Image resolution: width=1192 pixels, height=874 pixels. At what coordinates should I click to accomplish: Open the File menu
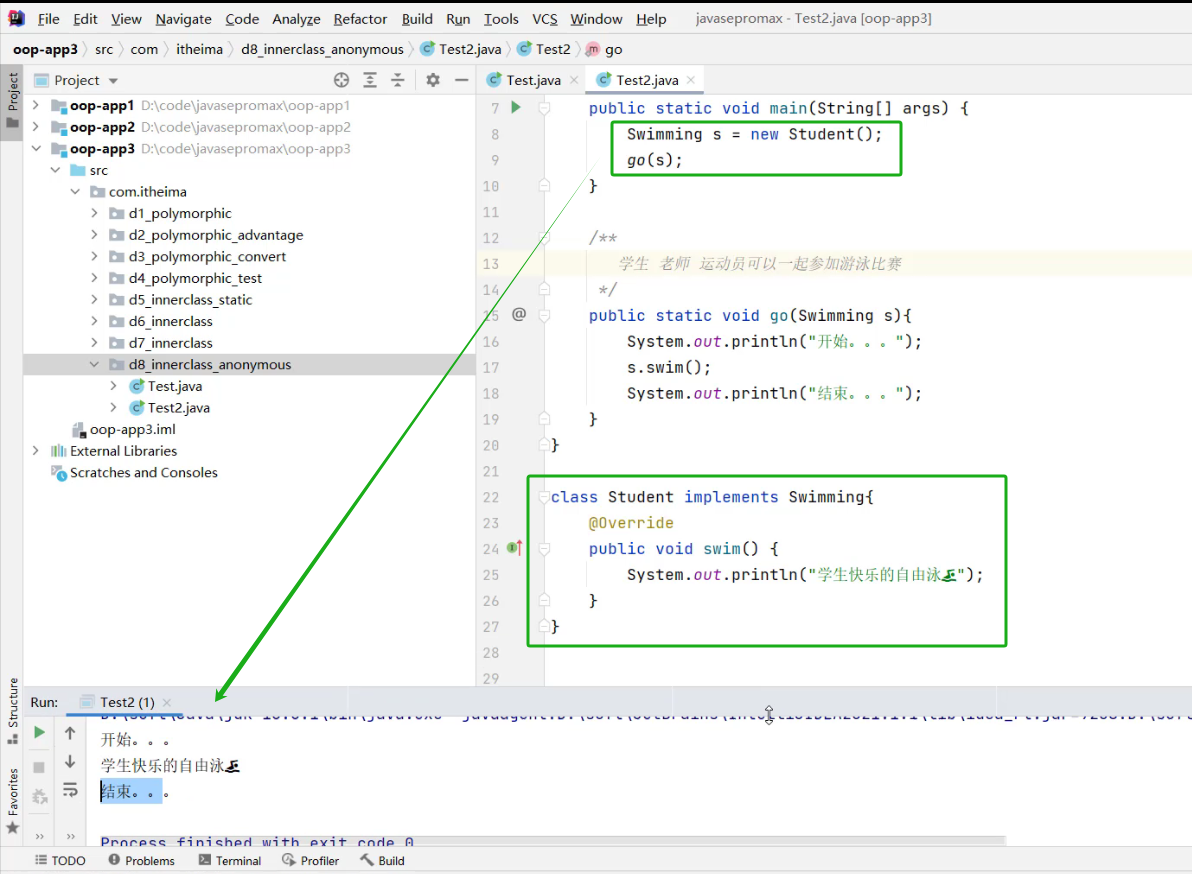click(x=49, y=19)
